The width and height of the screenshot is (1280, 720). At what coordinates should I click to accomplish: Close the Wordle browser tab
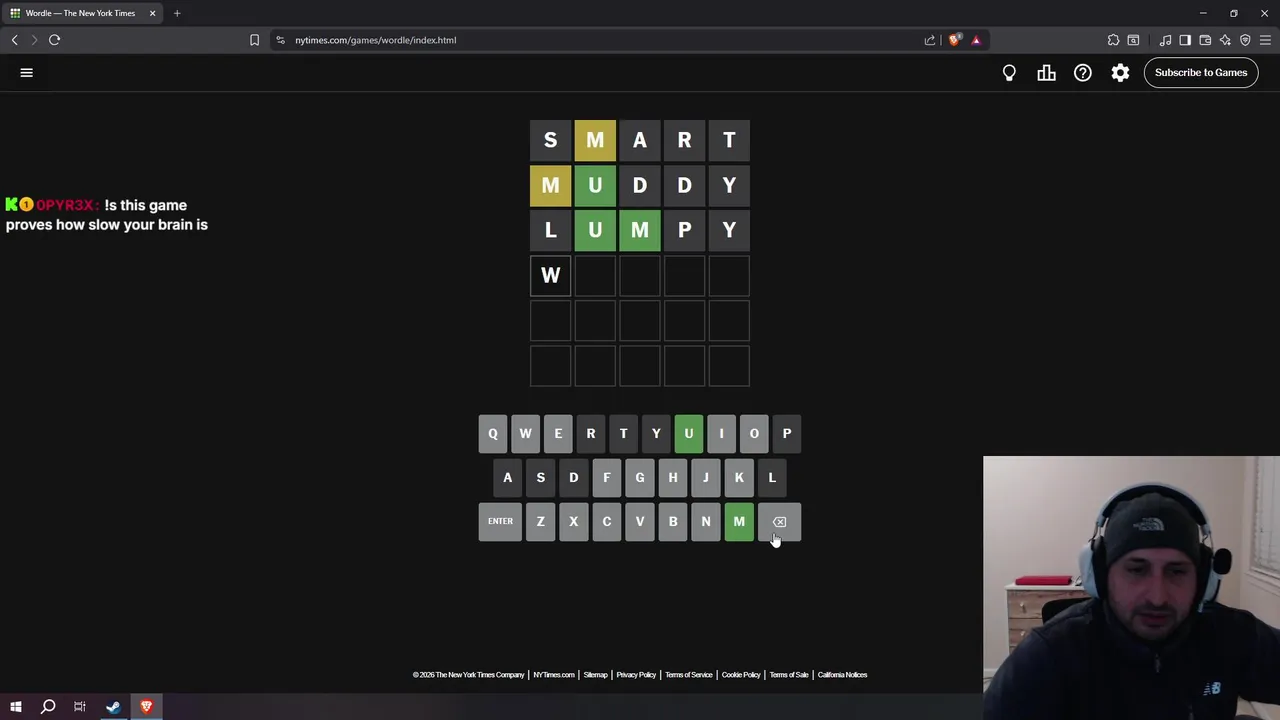click(152, 13)
